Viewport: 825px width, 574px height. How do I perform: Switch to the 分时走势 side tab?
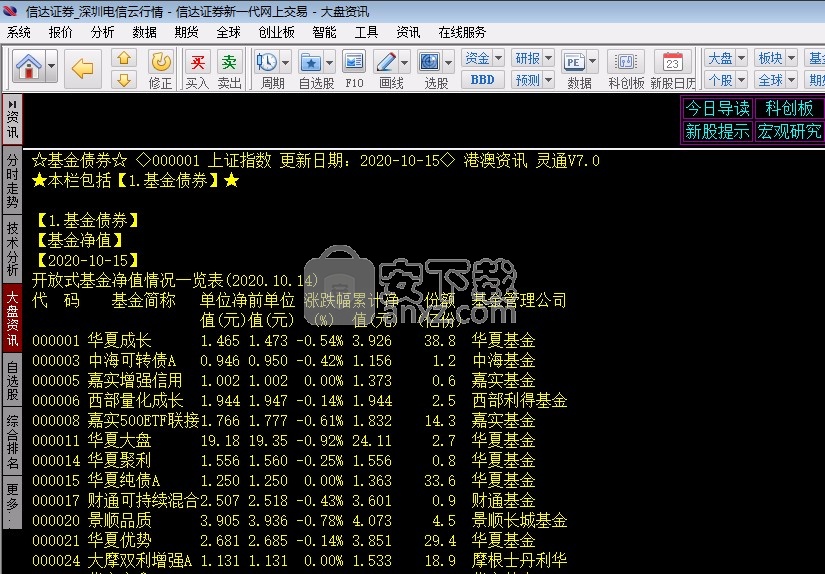(x=13, y=181)
